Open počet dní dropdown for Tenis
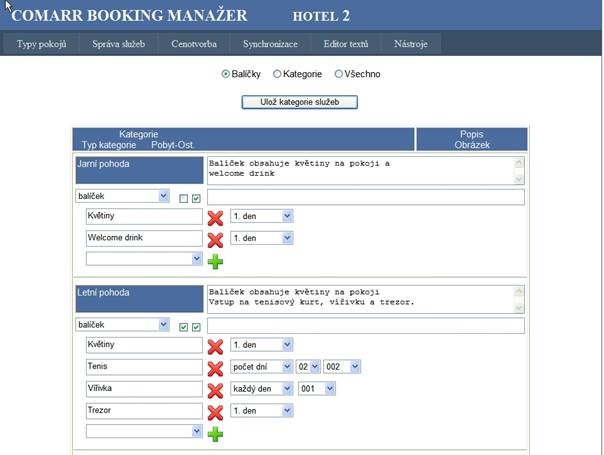The height and width of the screenshot is (455, 604). point(262,367)
